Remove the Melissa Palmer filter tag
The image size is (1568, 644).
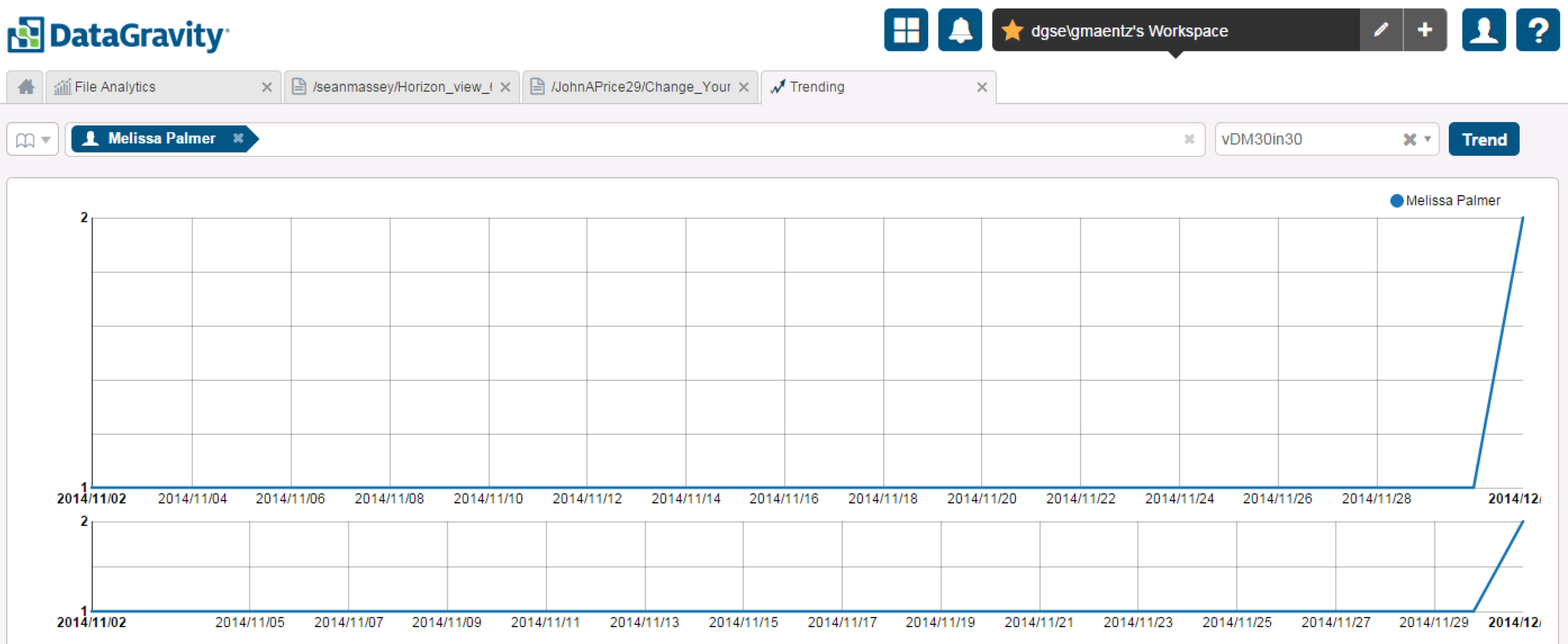(238, 138)
